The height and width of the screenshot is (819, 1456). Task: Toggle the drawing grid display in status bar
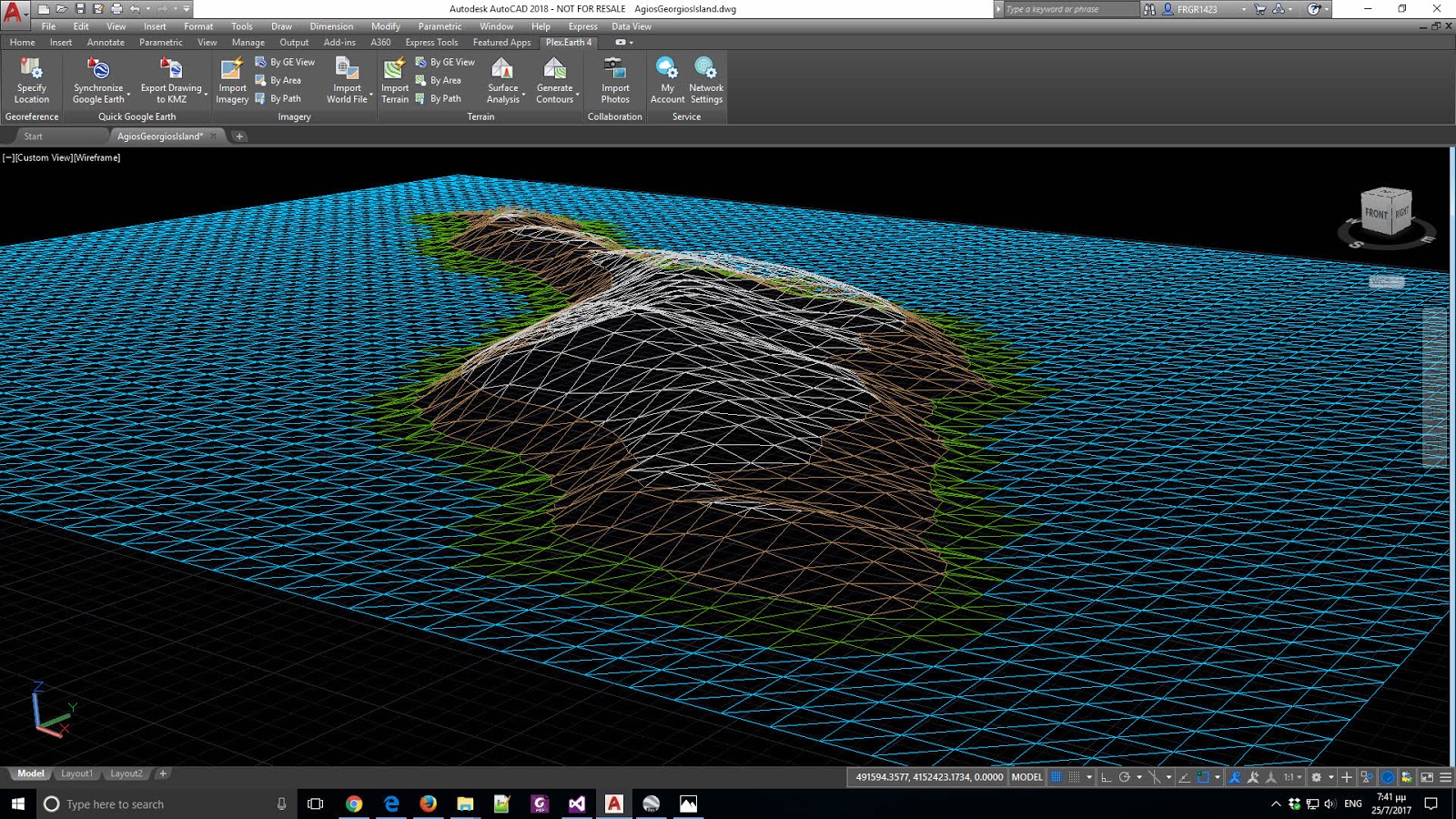[x=1057, y=777]
